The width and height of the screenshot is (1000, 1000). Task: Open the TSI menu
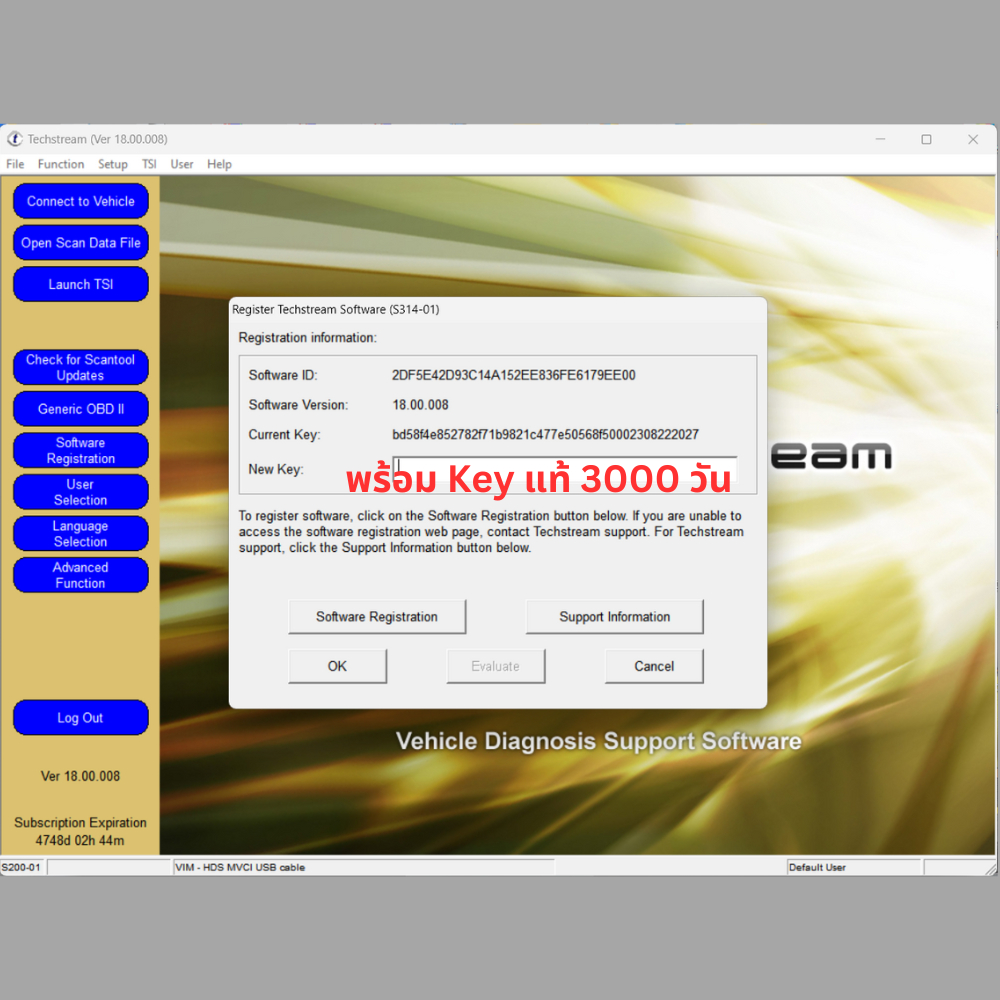click(x=149, y=164)
